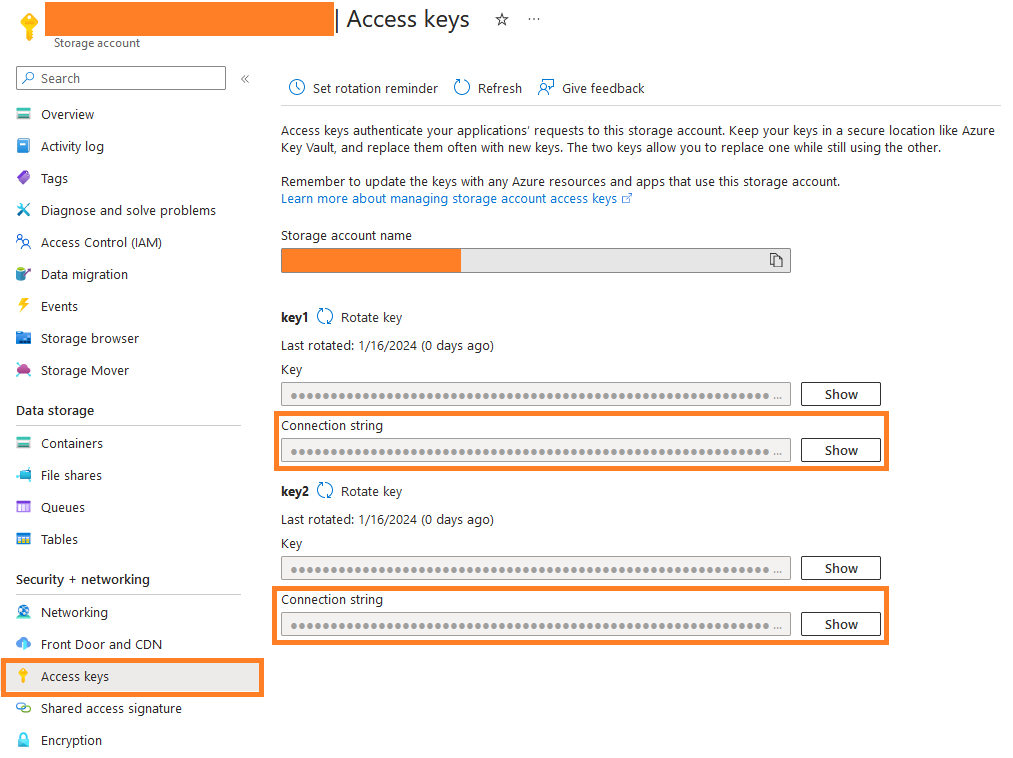Select the Networking icon
Viewport: 1013px width, 758px height.
[x=23, y=612]
